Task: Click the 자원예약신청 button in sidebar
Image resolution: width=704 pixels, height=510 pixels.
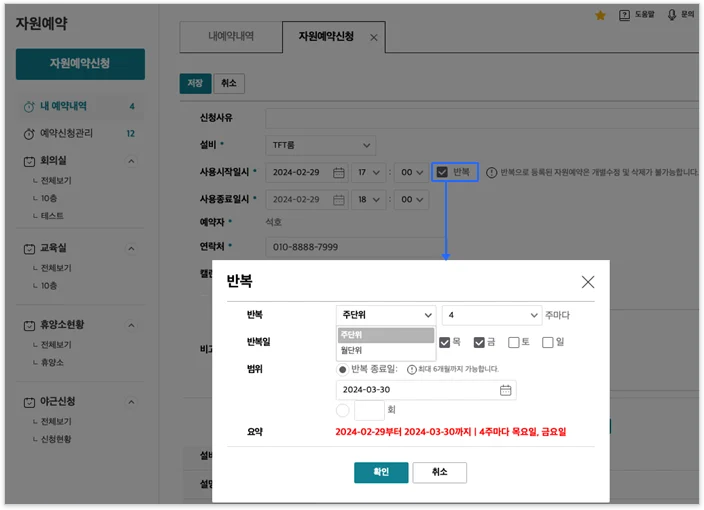Action: [80, 64]
